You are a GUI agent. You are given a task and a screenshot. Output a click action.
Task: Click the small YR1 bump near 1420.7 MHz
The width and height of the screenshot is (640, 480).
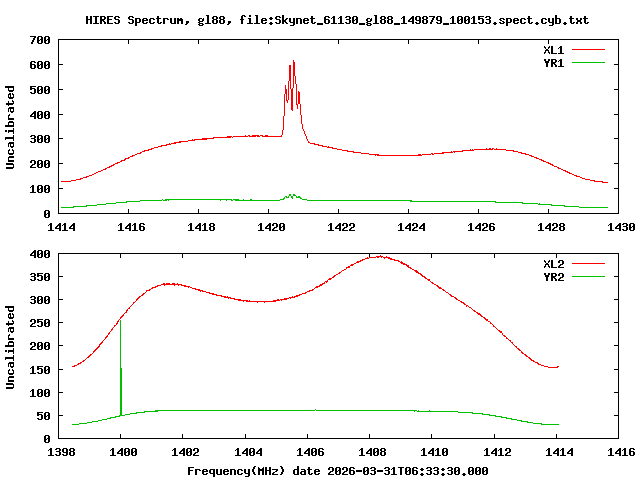(291, 196)
